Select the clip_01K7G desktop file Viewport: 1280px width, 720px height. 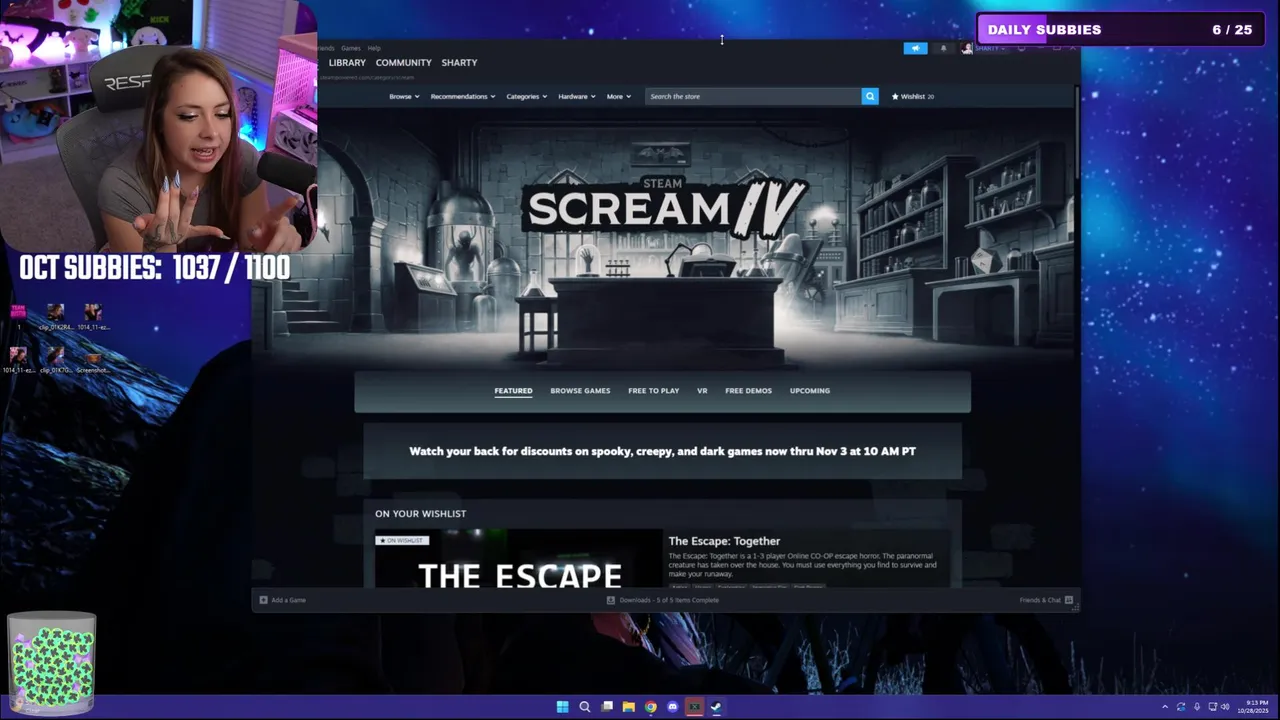click(x=56, y=360)
